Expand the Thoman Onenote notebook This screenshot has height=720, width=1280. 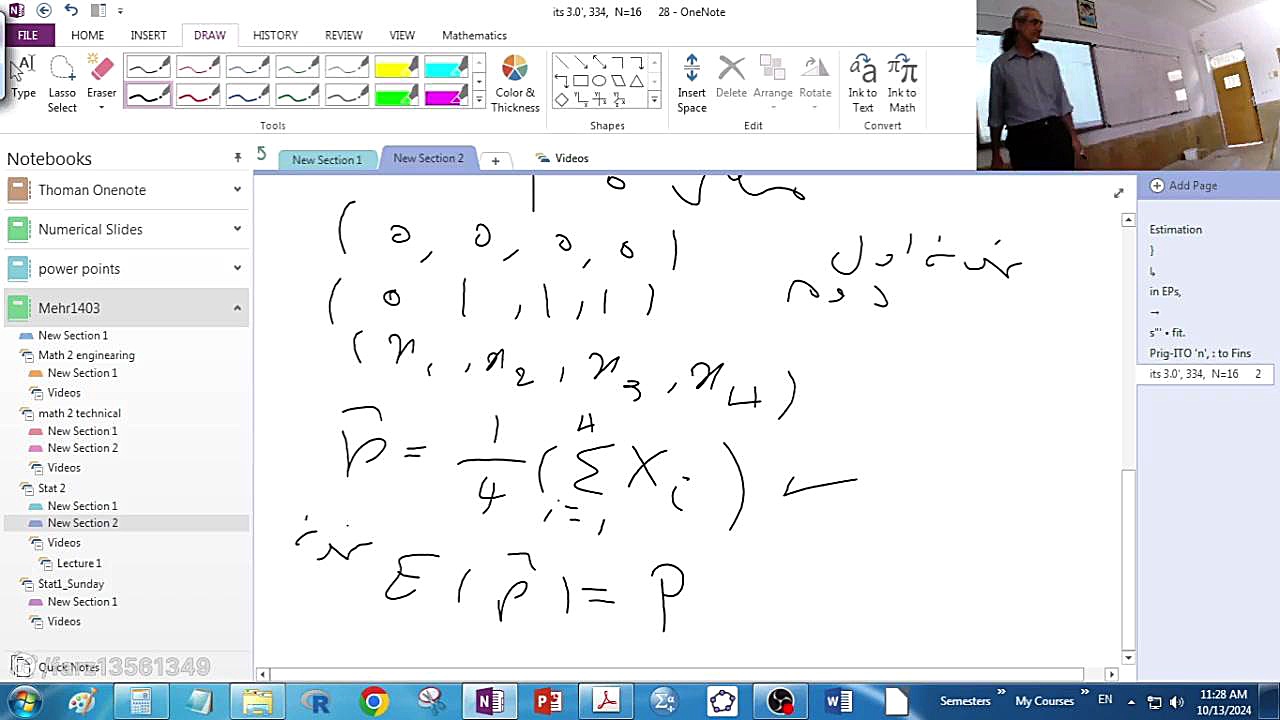click(x=237, y=190)
